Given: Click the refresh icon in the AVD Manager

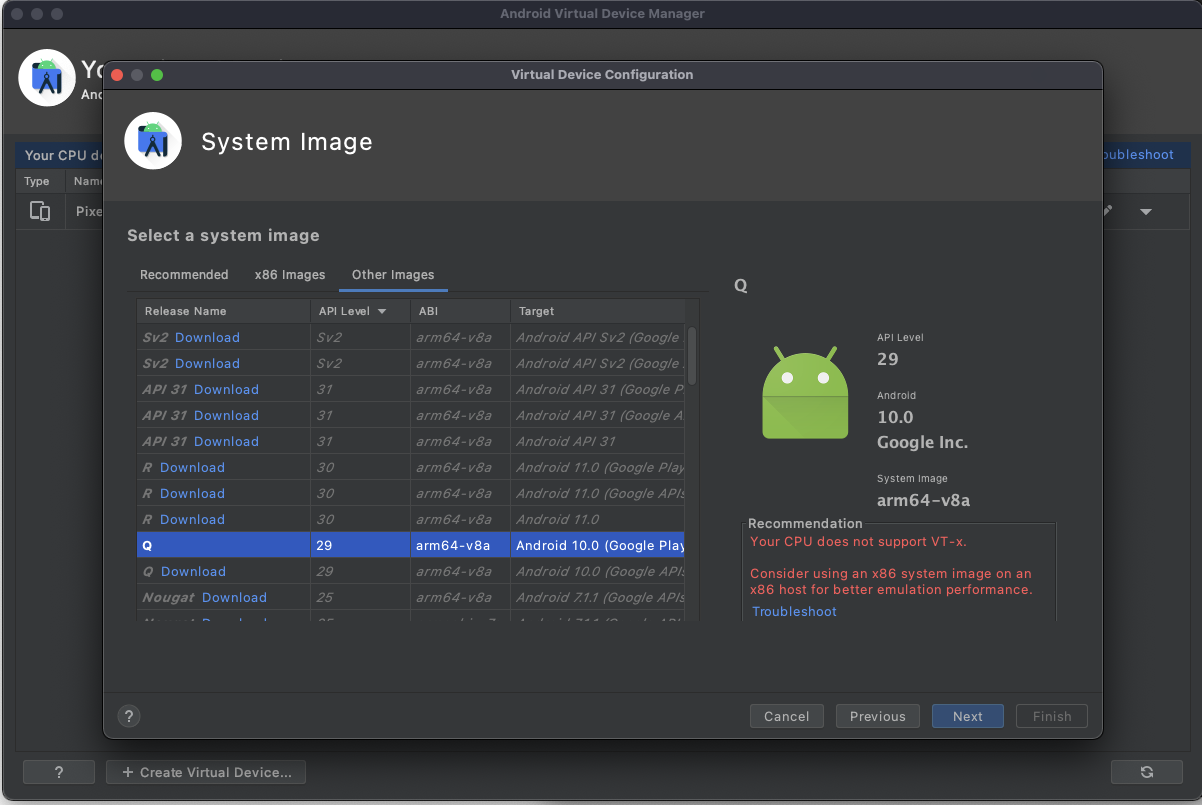Looking at the screenshot, I should pos(1146,772).
